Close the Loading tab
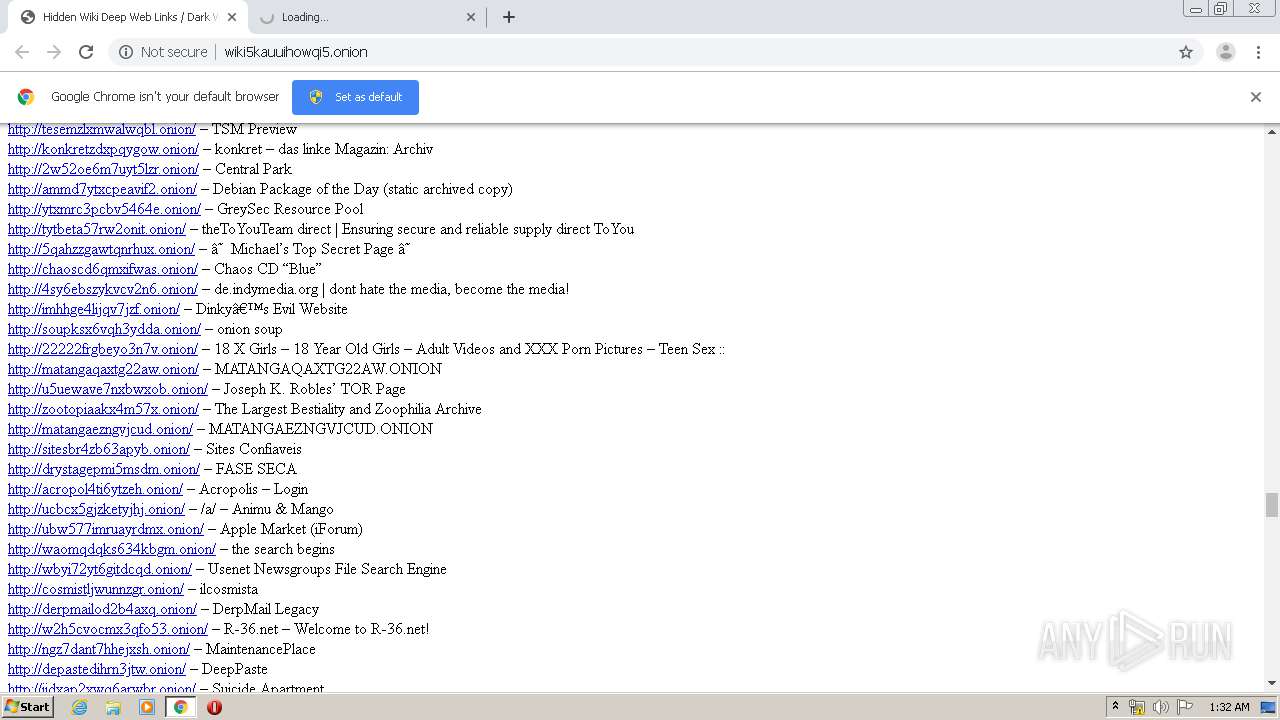Screen dimensions: 1280x720 (472, 17)
